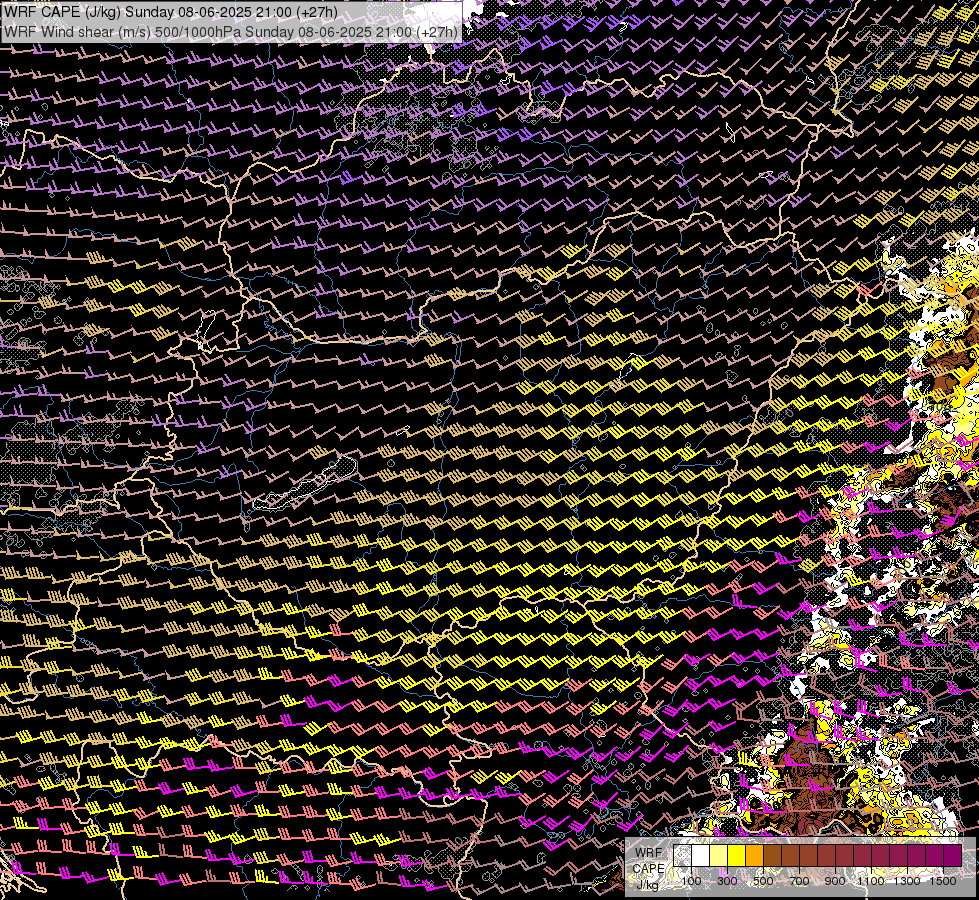Image resolution: width=979 pixels, height=900 pixels.
Task: Click the legend value 1100
Action: [871, 881]
